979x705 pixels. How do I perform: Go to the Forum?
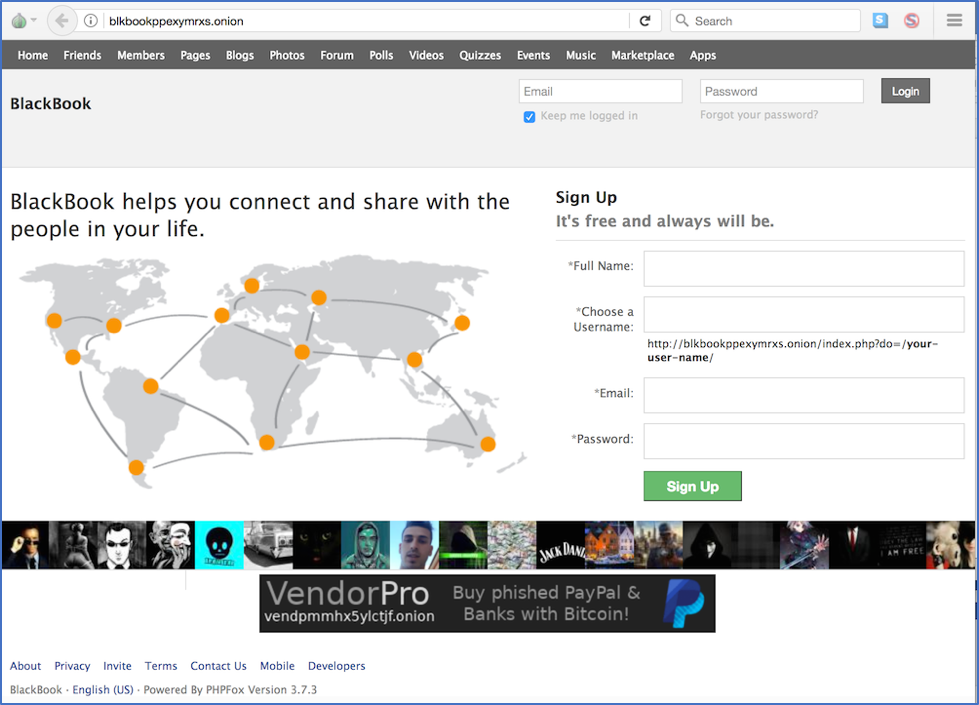pyautogui.click(x=337, y=55)
